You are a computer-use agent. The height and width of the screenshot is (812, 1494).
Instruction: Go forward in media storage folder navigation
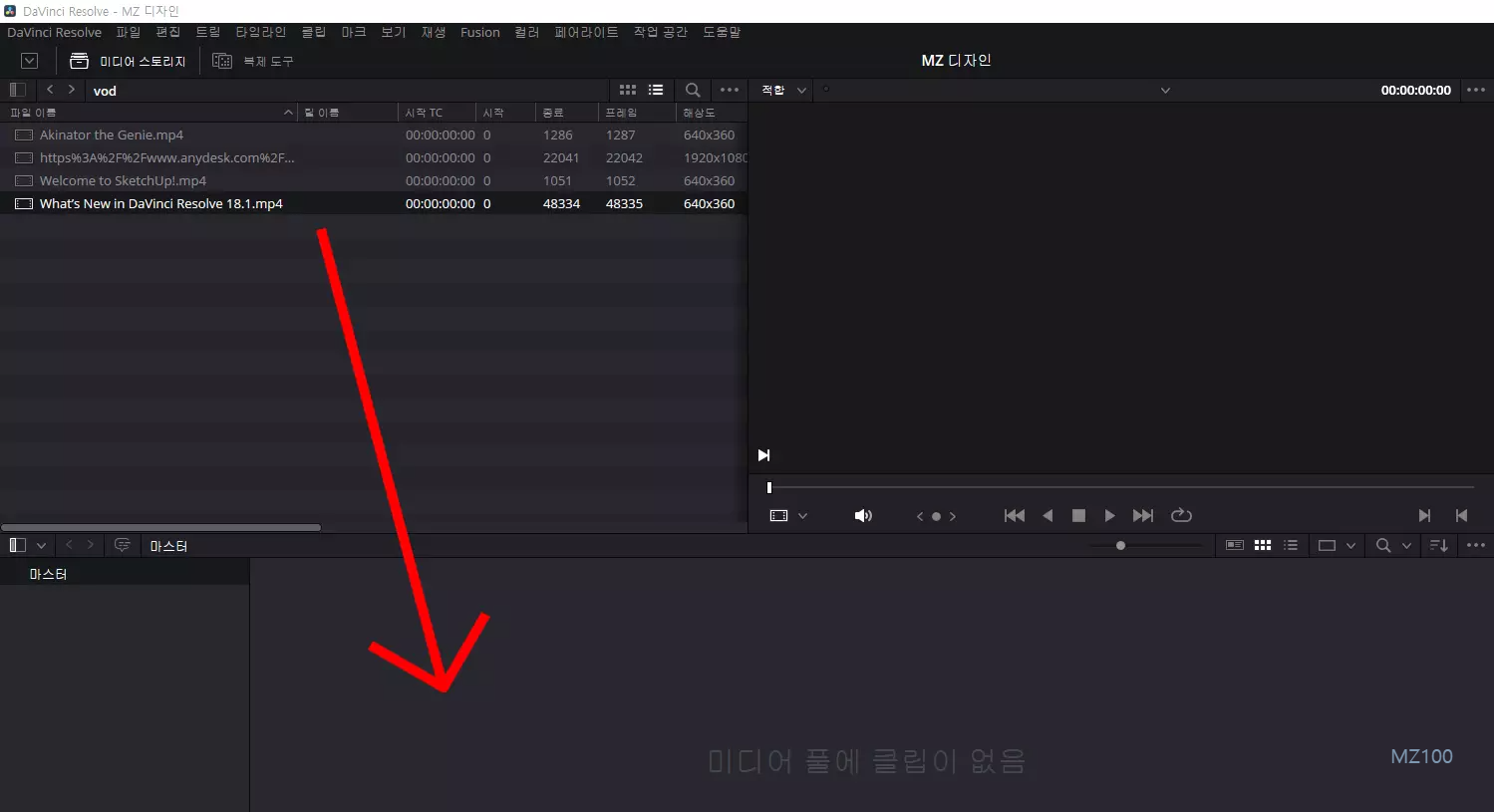(71, 90)
